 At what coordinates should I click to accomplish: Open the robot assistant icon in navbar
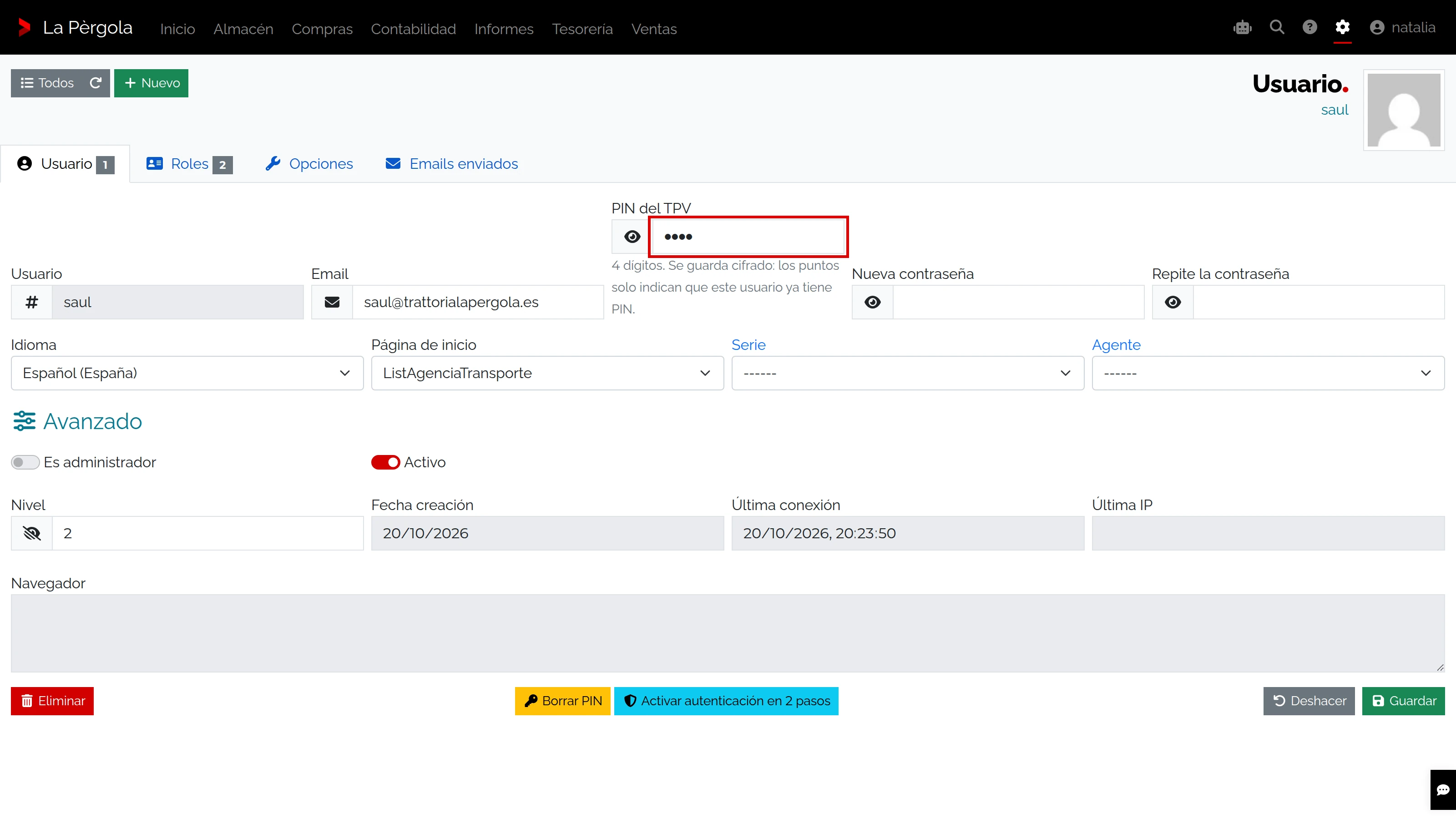(1242, 27)
